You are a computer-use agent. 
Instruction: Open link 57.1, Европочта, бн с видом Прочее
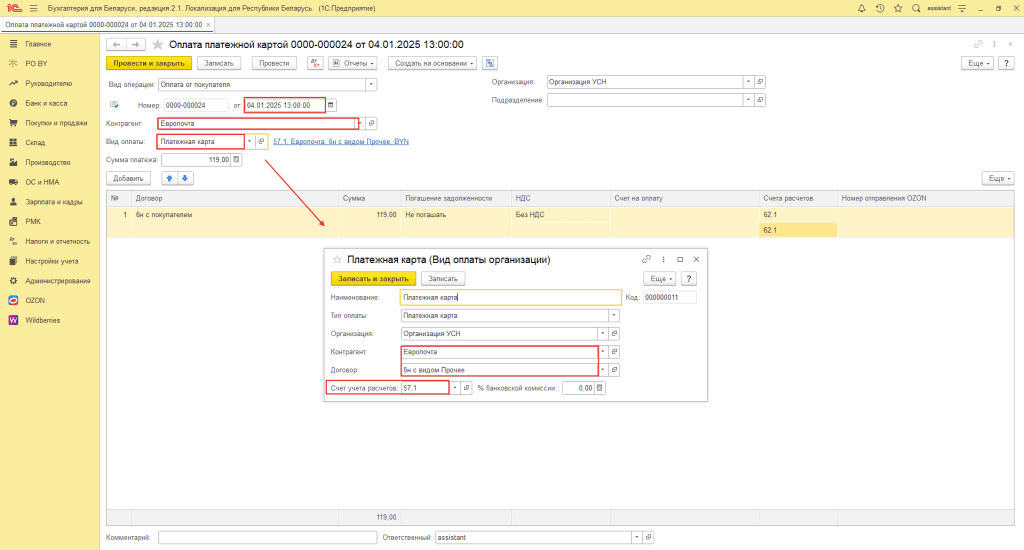pos(341,142)
